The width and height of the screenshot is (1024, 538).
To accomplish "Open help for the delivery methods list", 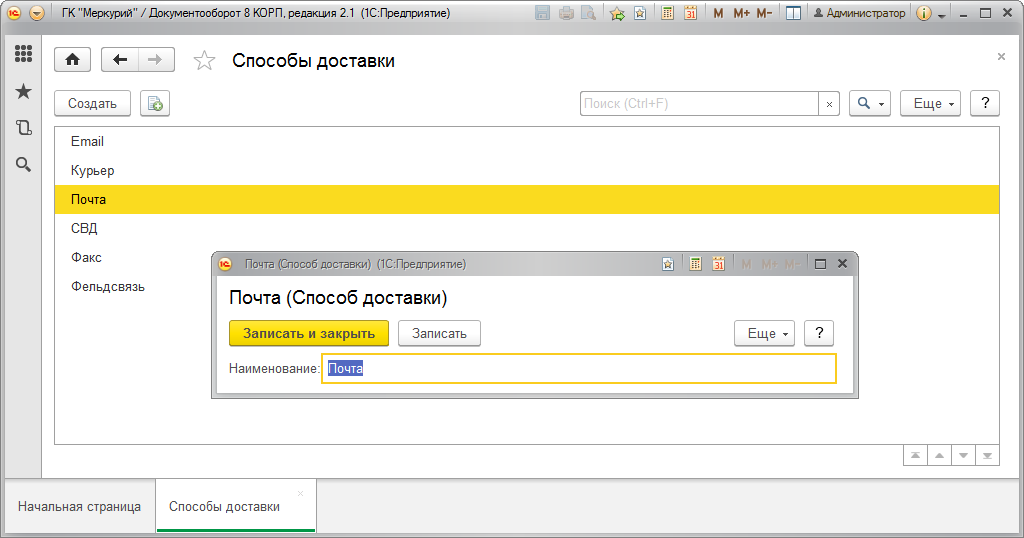I will [985, 103].
